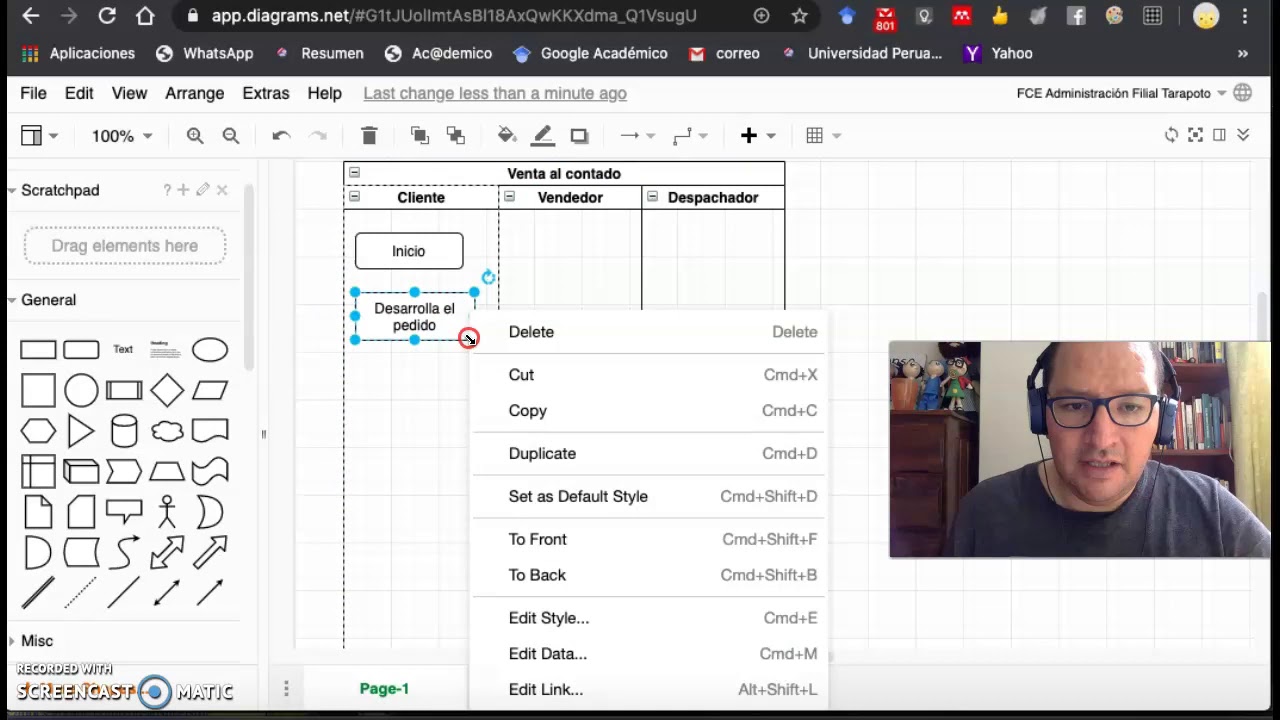Undo the last action

pyautogui.click(x=281, y=136)
